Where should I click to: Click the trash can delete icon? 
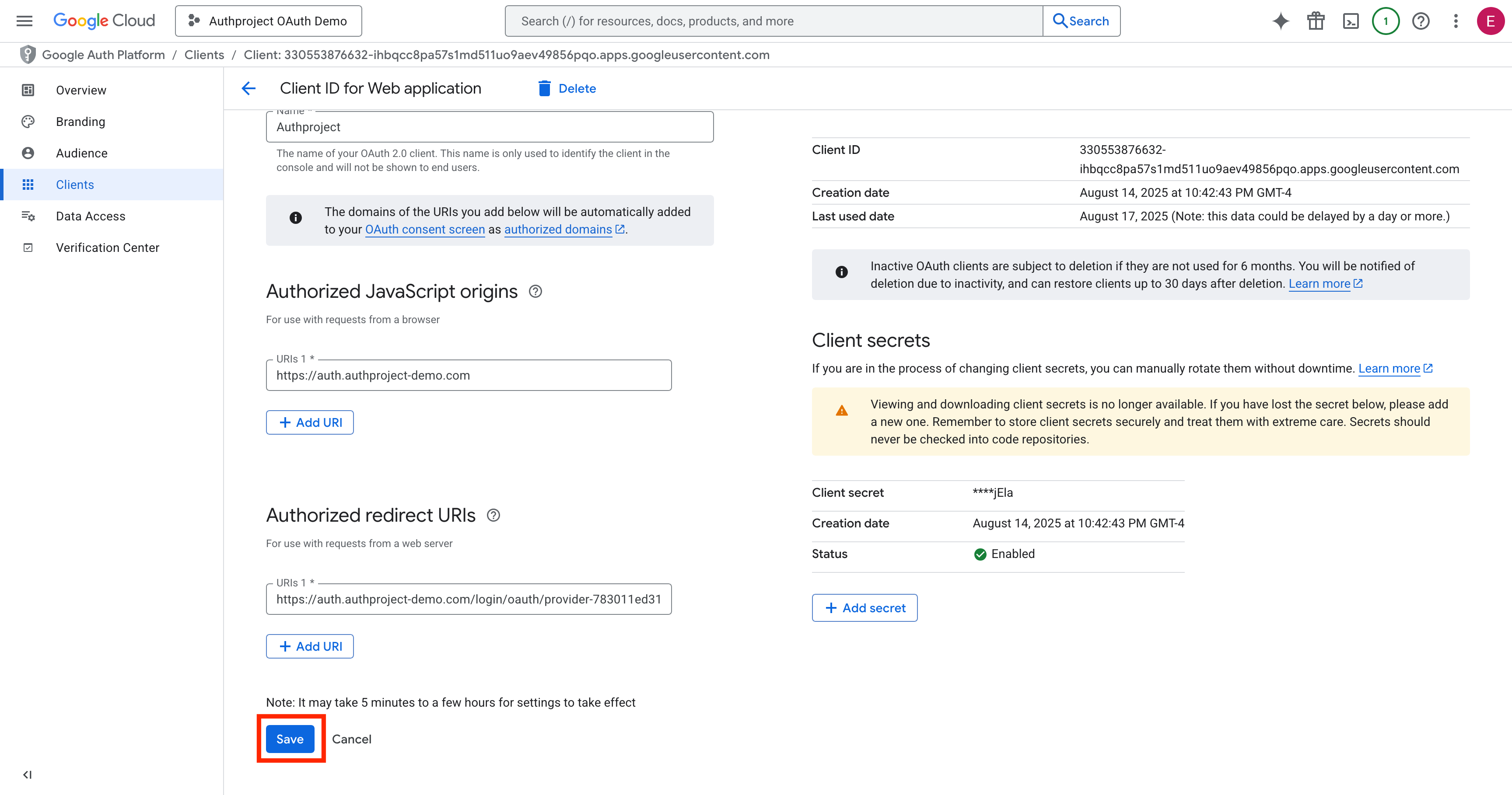[544, 89]
